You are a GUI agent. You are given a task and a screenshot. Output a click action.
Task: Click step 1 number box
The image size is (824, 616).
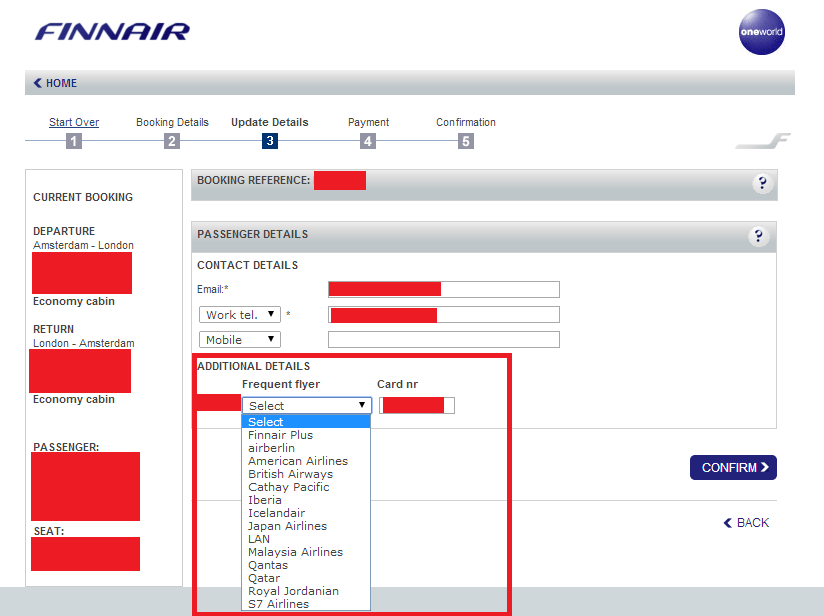coord(74,141)
